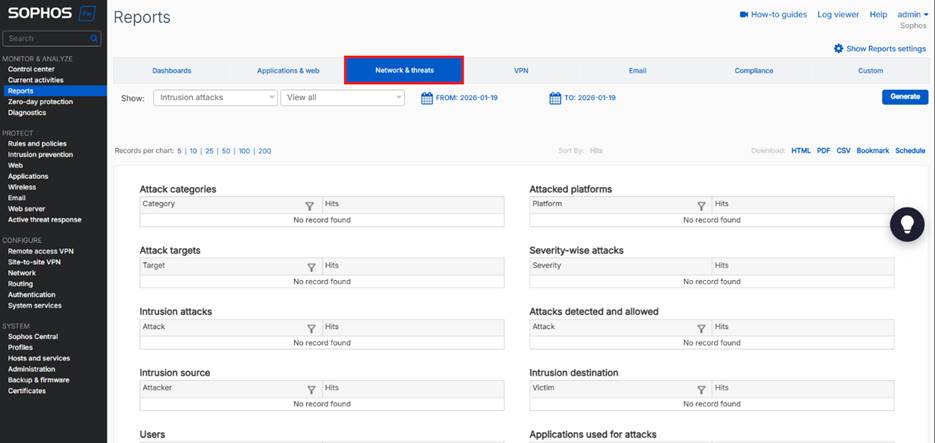Set records per chart to 50
The width and height of the screenshot is (935, 443).
click(x=226, y=151)
